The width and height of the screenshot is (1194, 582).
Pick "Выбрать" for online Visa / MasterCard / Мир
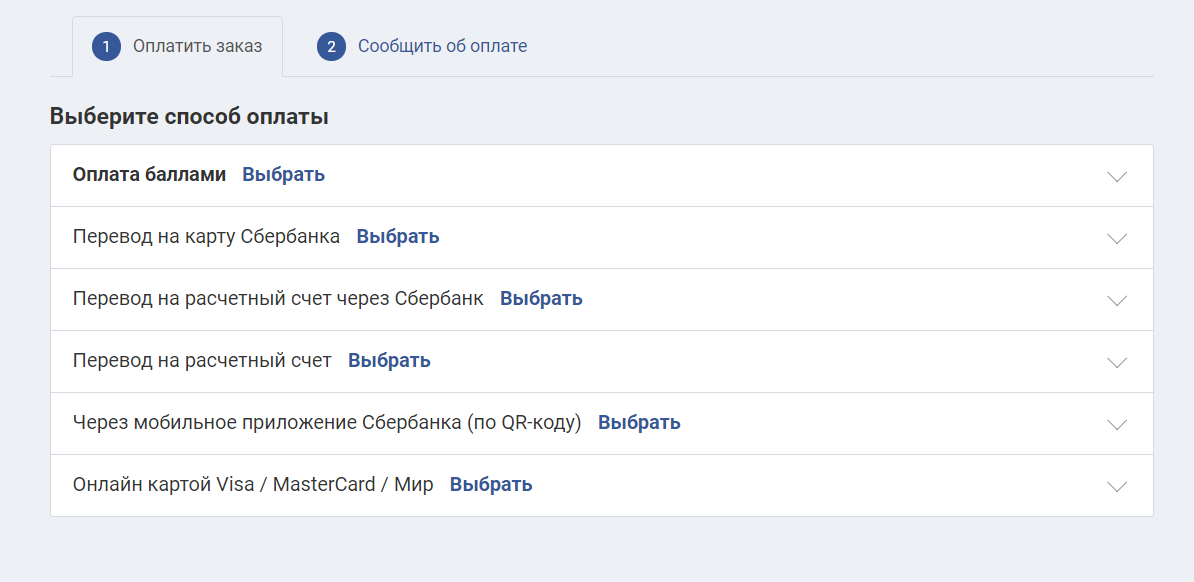491,484
